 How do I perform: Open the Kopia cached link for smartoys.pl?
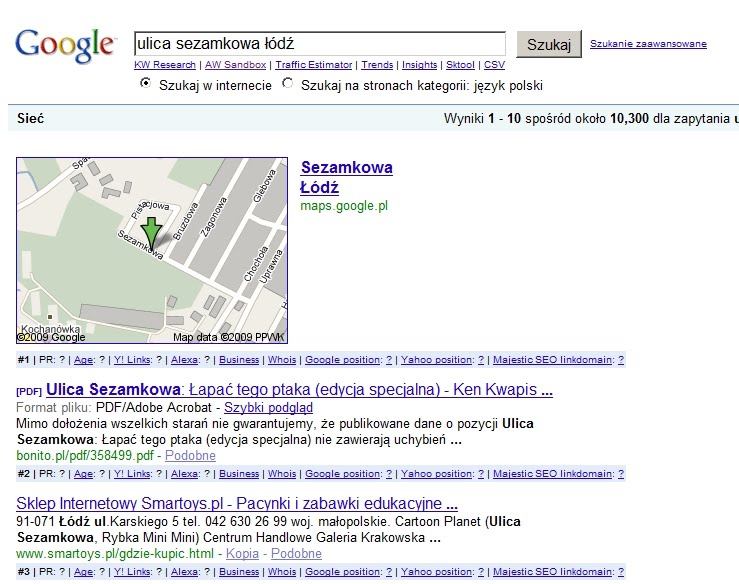[x=242, y=553]
